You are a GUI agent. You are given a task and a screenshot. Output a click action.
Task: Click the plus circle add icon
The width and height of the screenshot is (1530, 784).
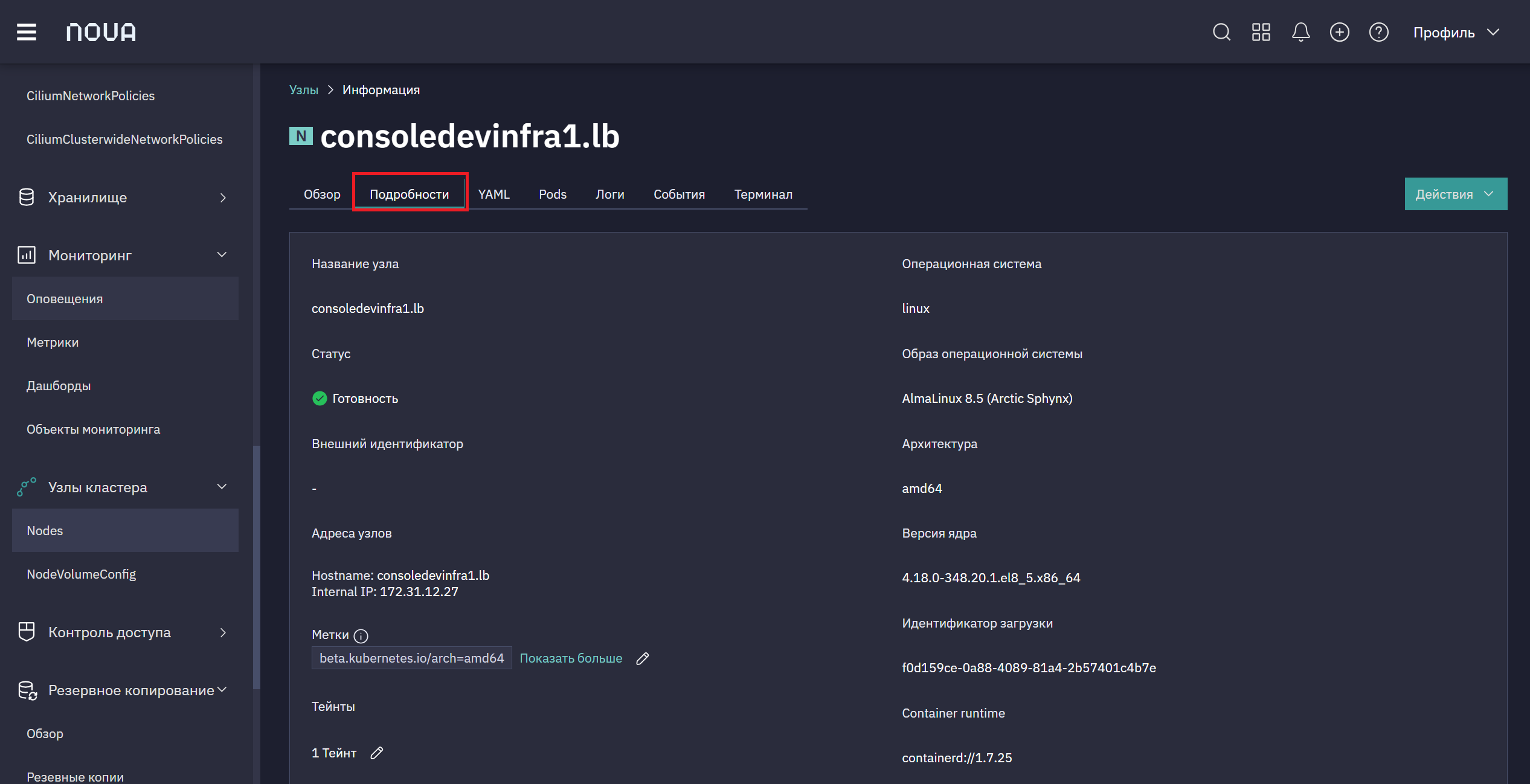[1340, 32]
